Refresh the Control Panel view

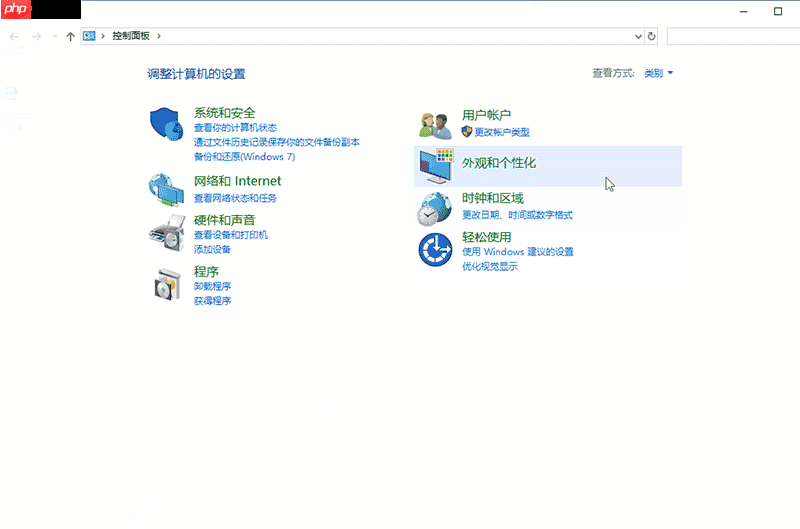(x=652, y=36)
